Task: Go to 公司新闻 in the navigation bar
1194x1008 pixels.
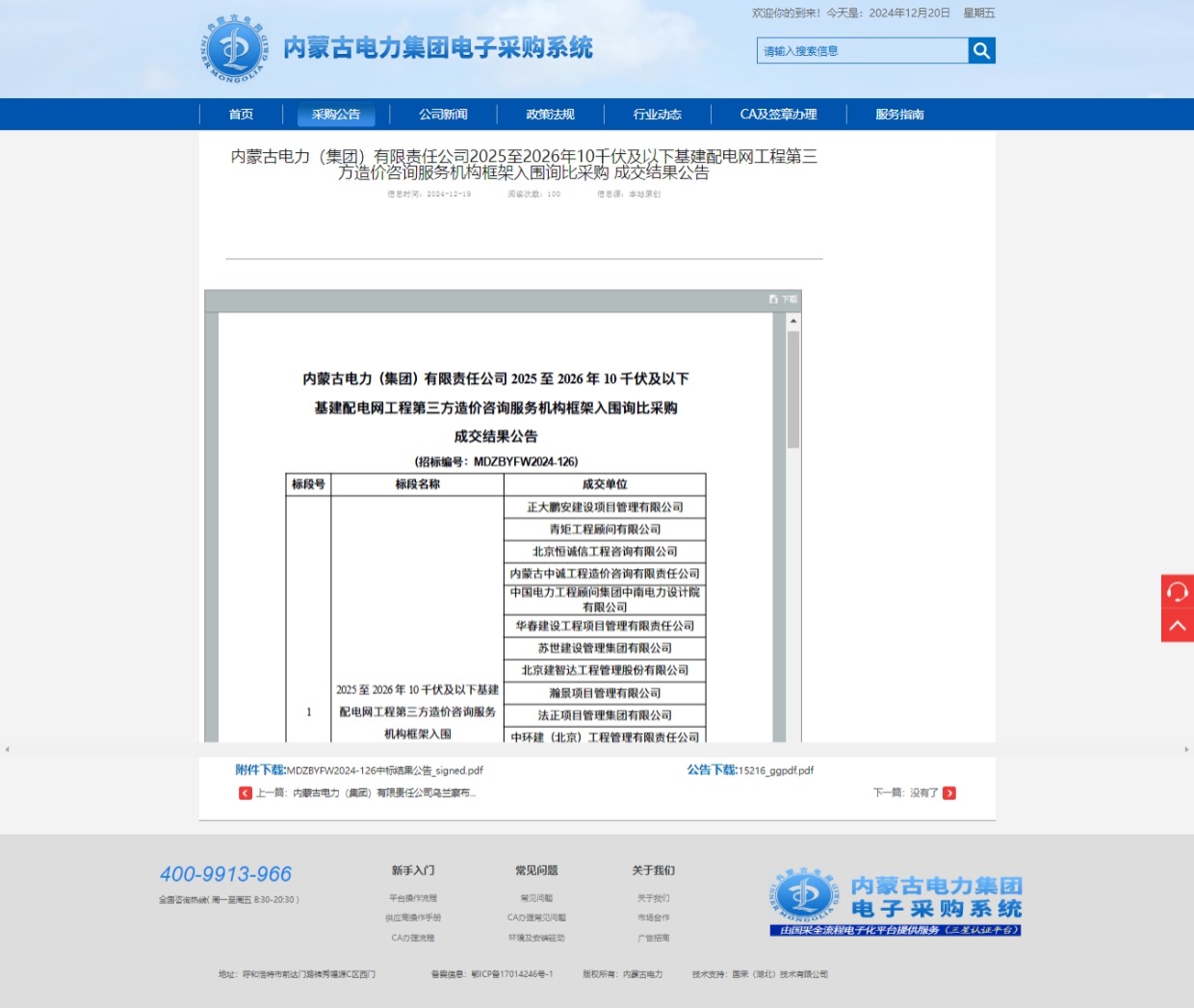Action: click(443, 115)
